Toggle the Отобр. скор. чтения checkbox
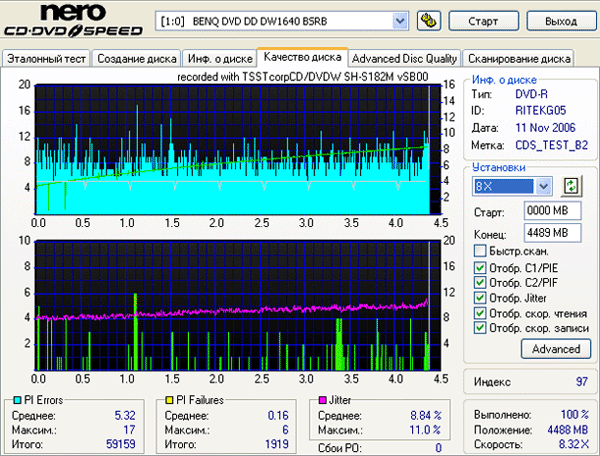 click(x=481, y=312)
